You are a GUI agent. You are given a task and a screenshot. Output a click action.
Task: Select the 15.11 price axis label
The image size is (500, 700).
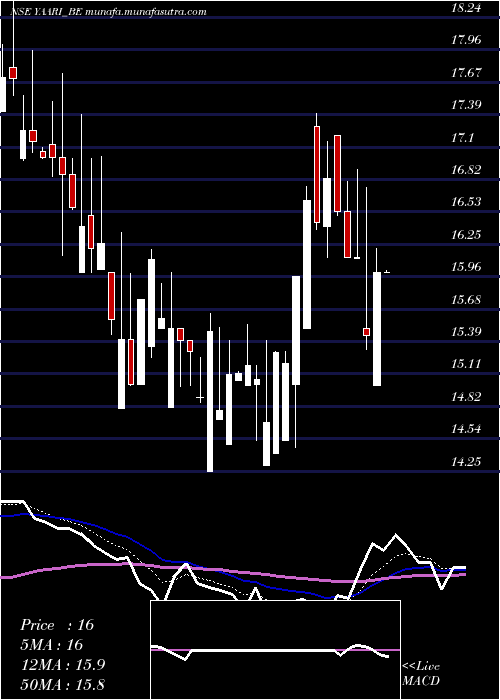pos(466,364)
